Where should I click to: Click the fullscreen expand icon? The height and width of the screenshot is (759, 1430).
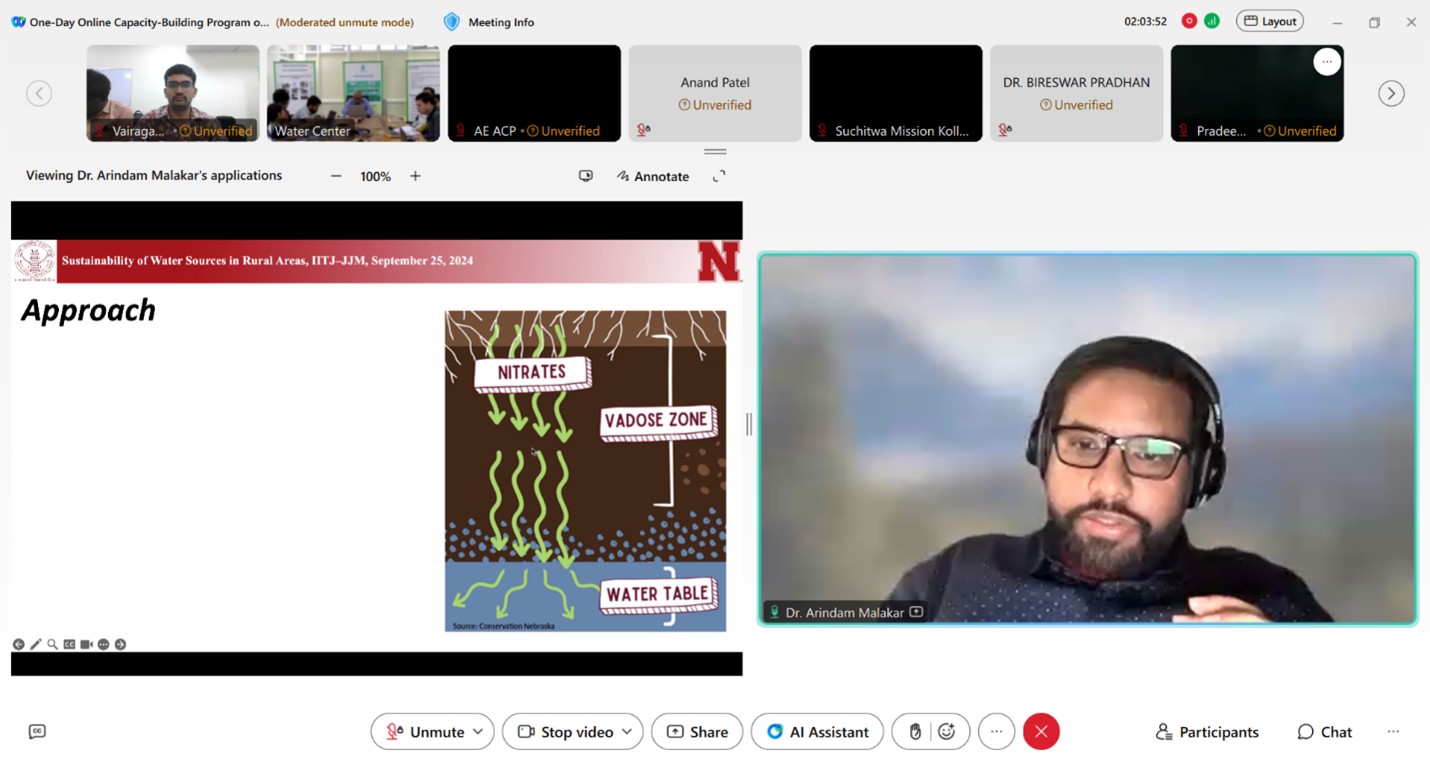point(718,176)
